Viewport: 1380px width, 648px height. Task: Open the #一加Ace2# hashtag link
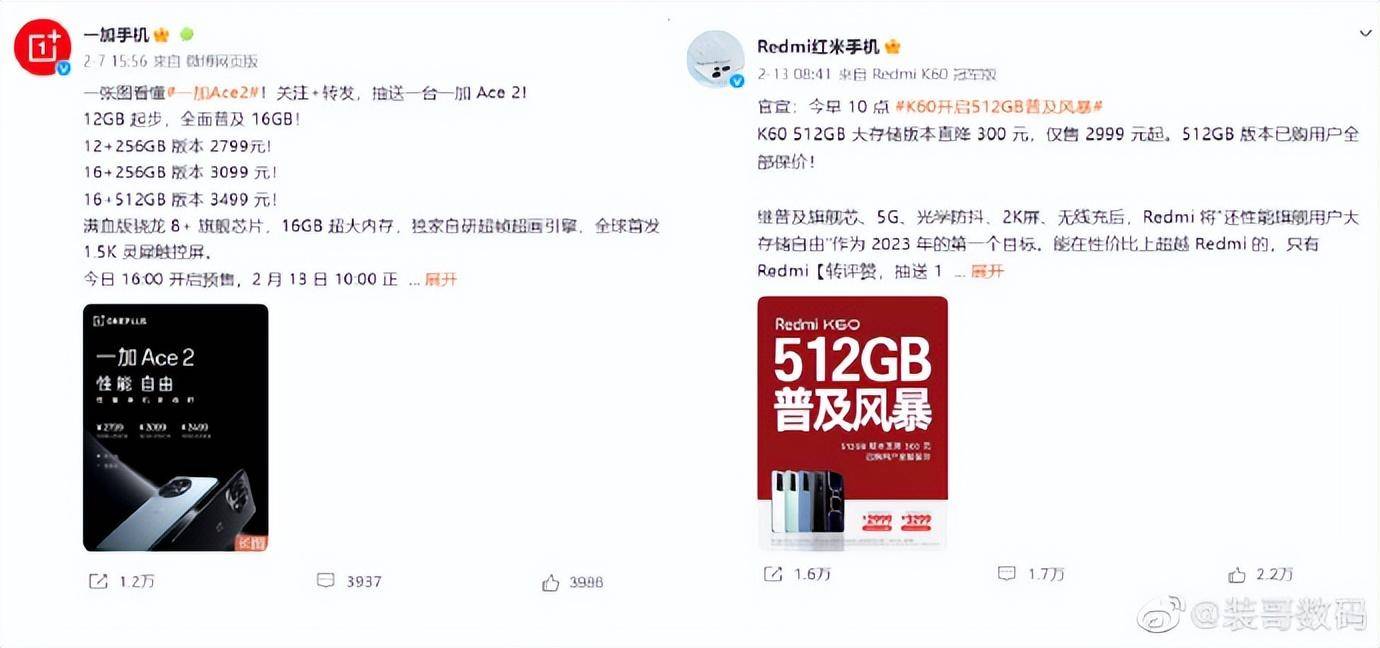[214, 92]
